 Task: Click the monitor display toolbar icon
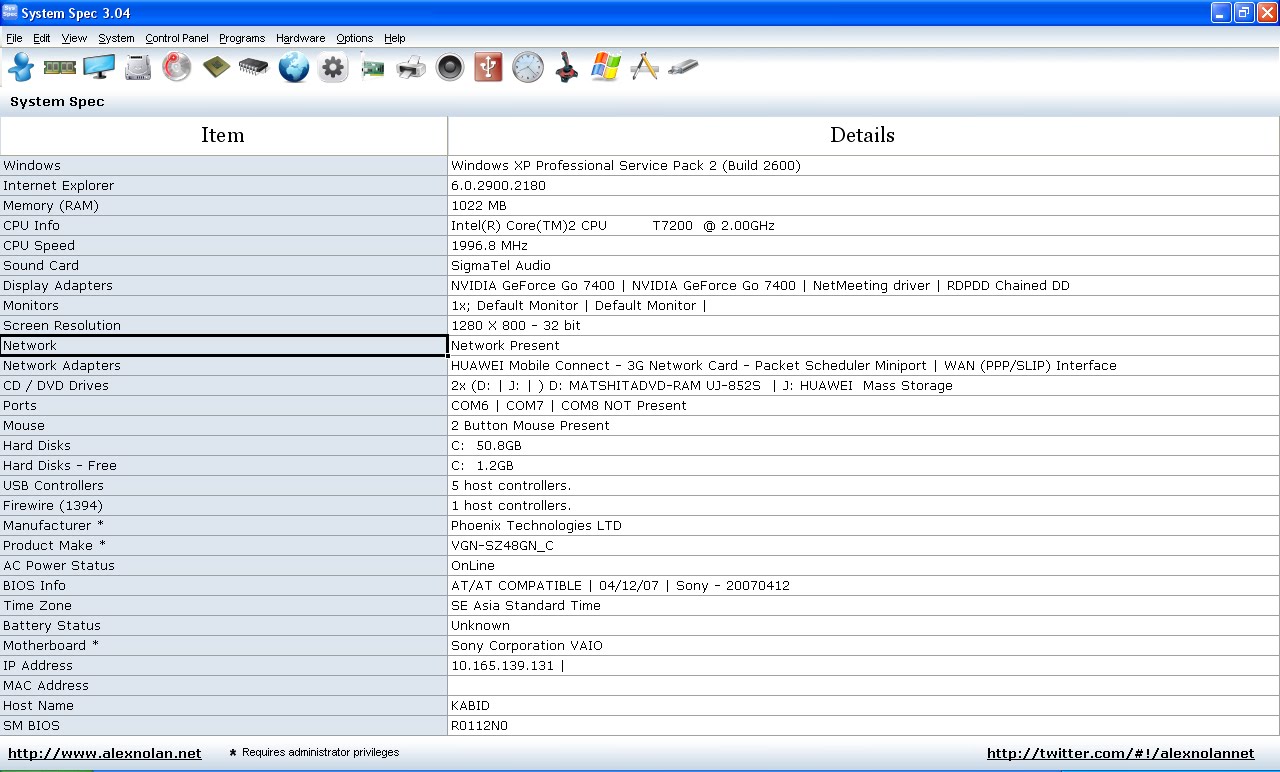coord(99,67)
